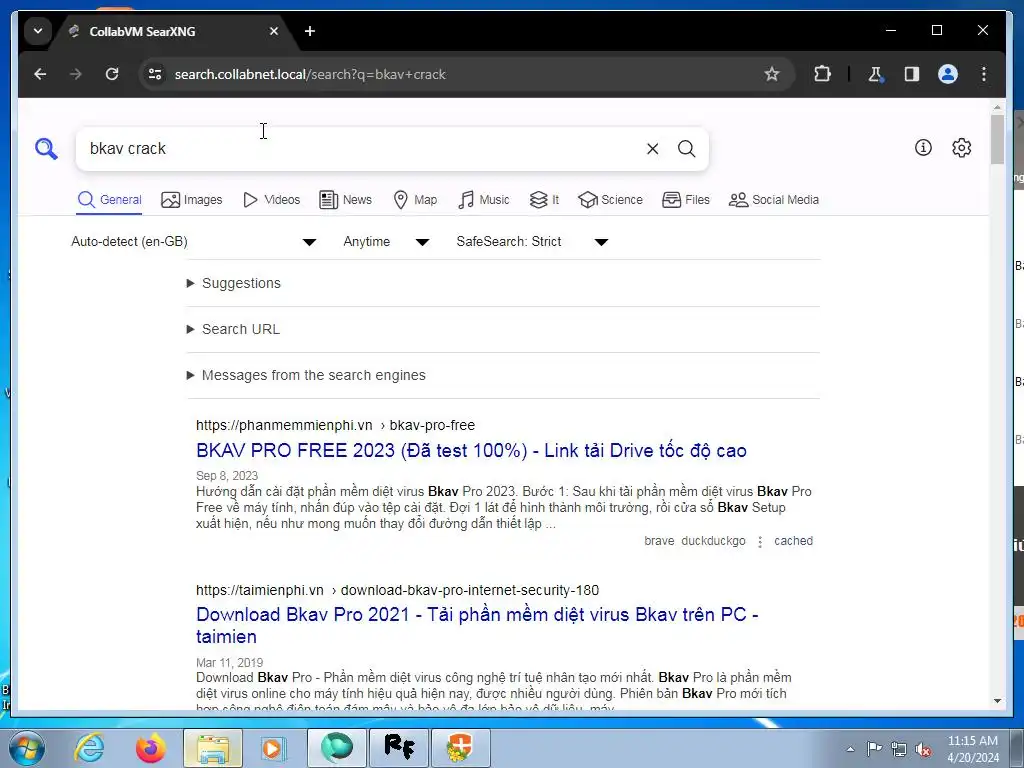
Task: Open Windows Explorer from taskbar
Action: point(213,748)
